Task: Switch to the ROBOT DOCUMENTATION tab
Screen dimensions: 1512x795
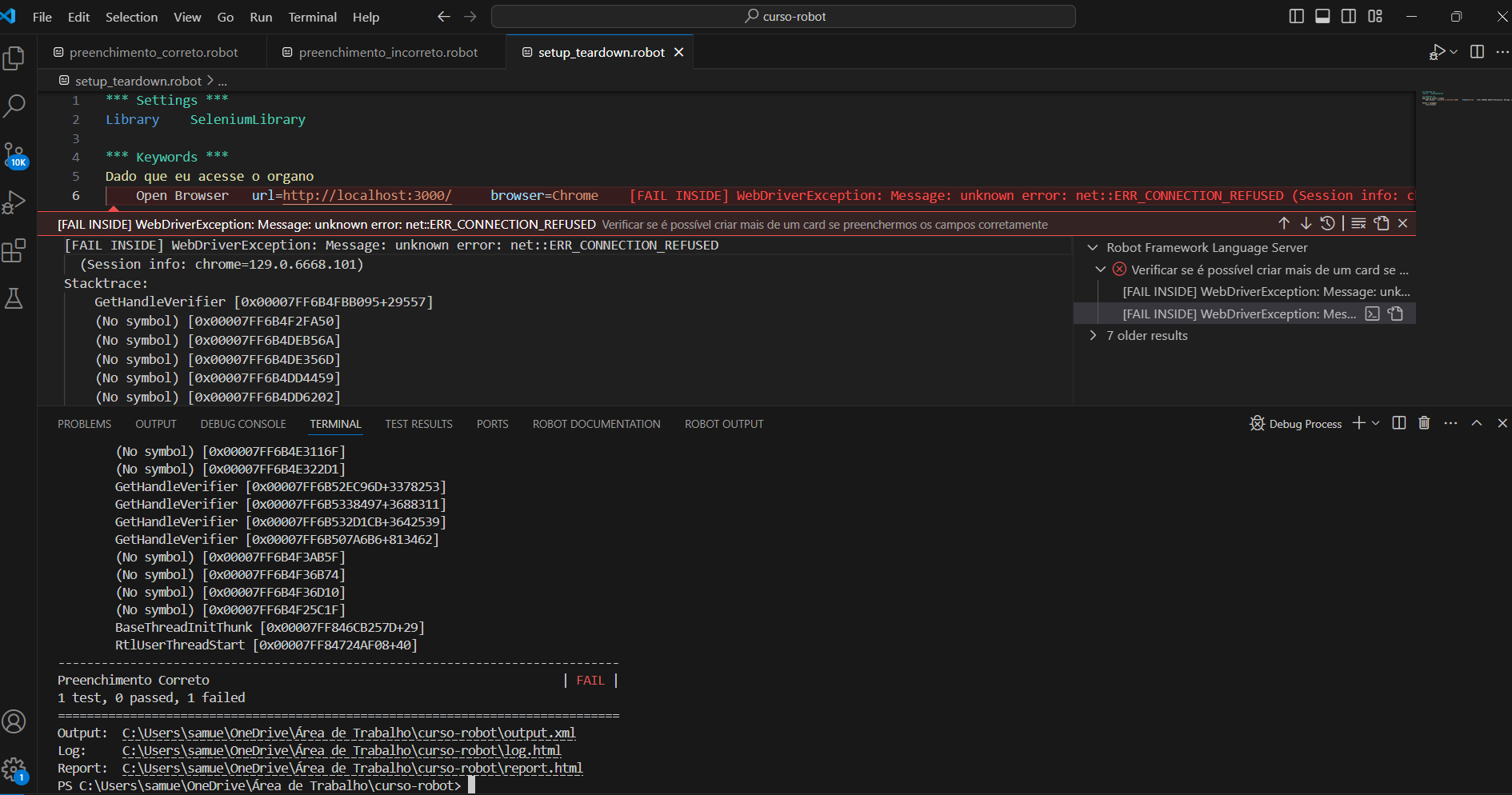Action: coord(597,424)
